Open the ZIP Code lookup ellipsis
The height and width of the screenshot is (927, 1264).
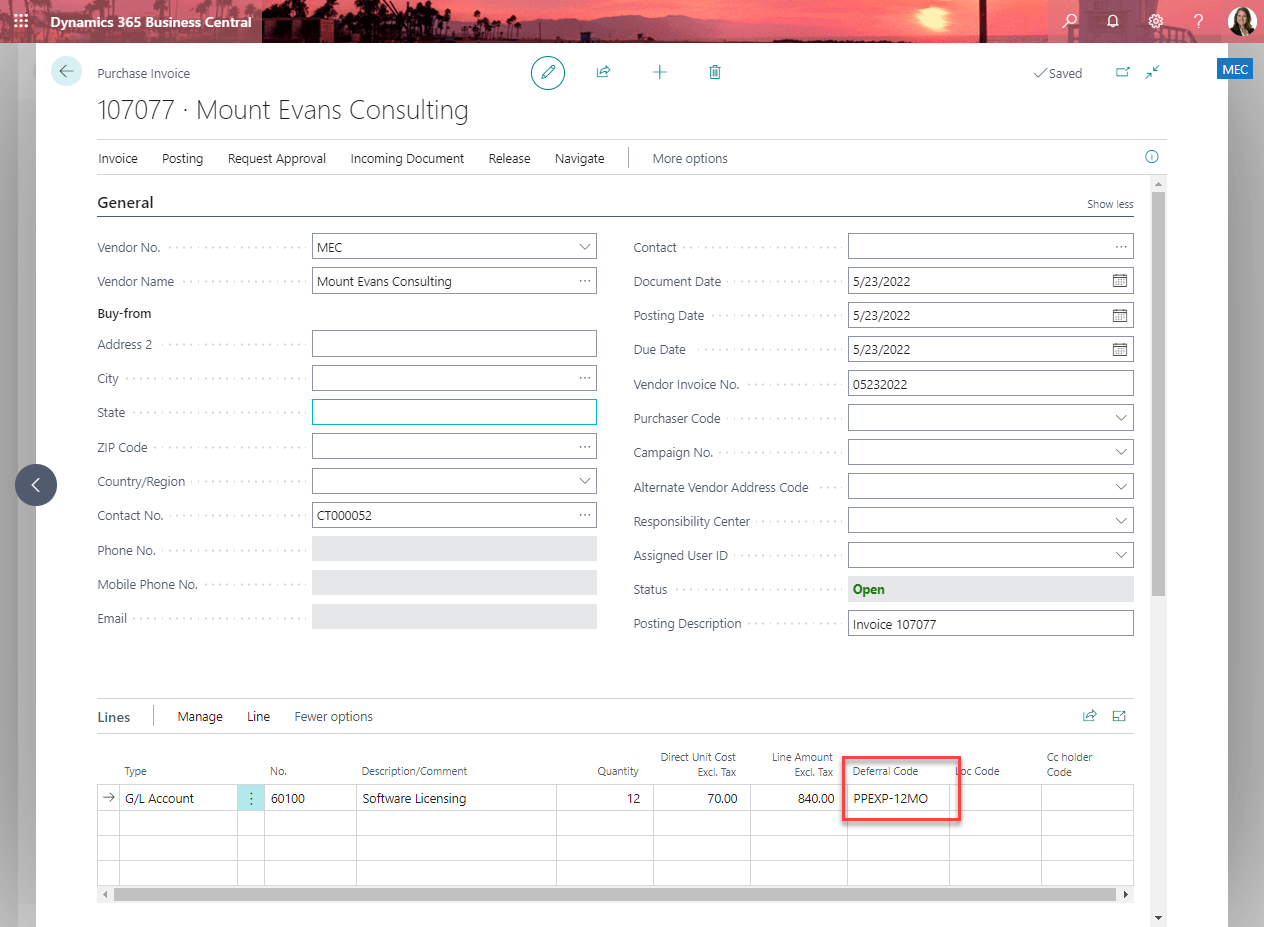coord(585,446)
